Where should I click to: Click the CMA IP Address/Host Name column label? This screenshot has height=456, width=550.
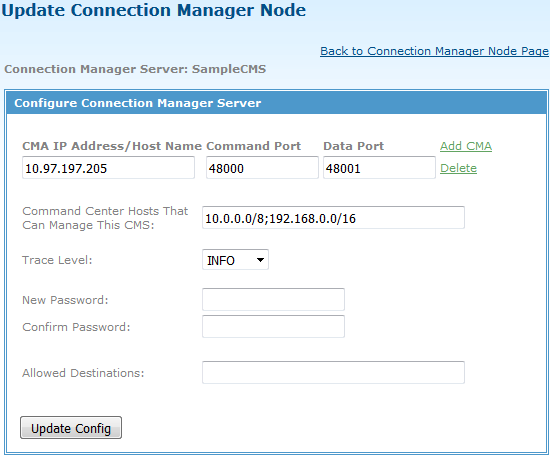[x=112, y=146]
